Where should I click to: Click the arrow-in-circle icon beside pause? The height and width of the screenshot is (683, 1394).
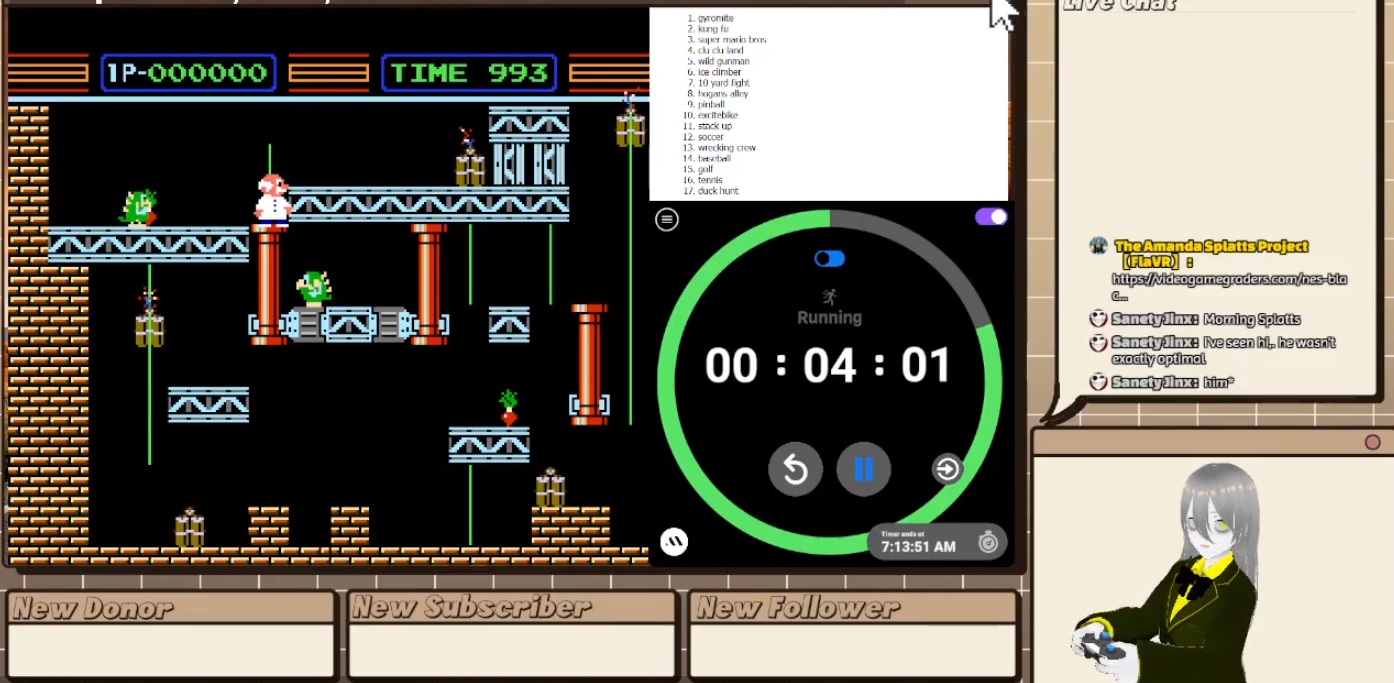pos(946,469)
